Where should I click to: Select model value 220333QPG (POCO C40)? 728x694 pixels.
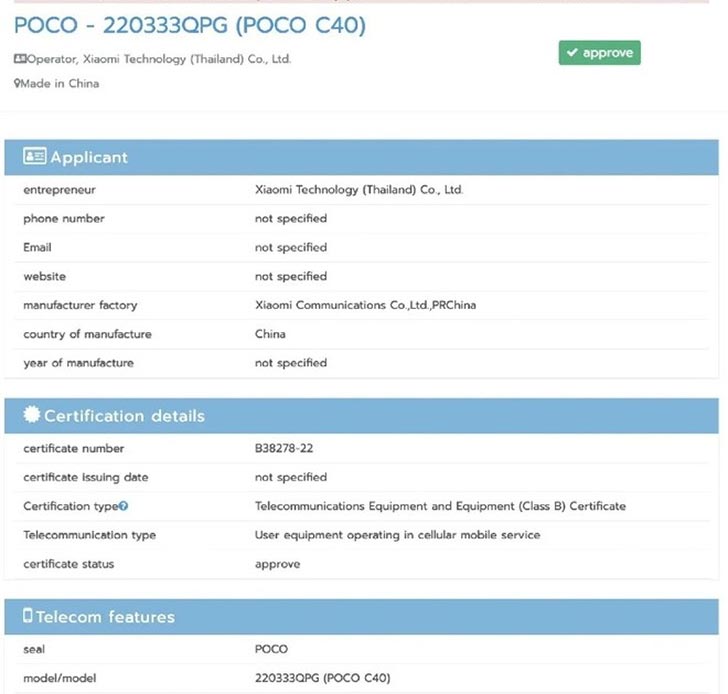click(322, 678)
